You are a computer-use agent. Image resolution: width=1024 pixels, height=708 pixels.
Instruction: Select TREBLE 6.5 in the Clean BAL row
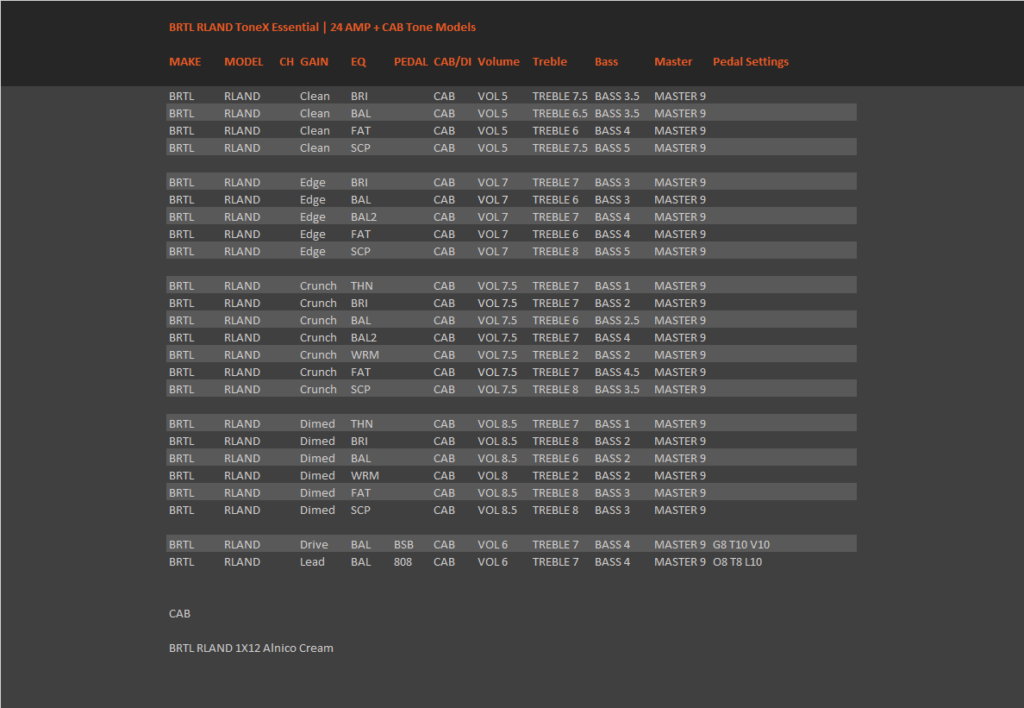click(560, 113)
